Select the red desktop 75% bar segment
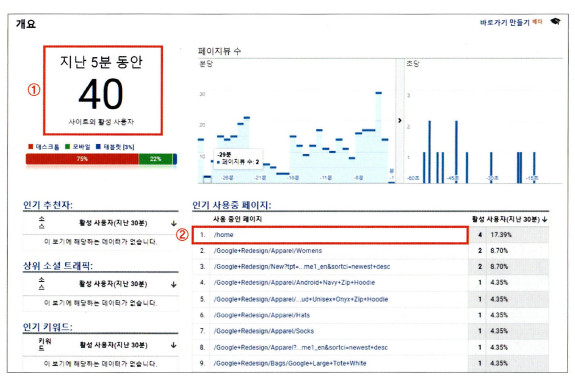The height and width of the screenshot is (376, 575). (x=82, y=159)
